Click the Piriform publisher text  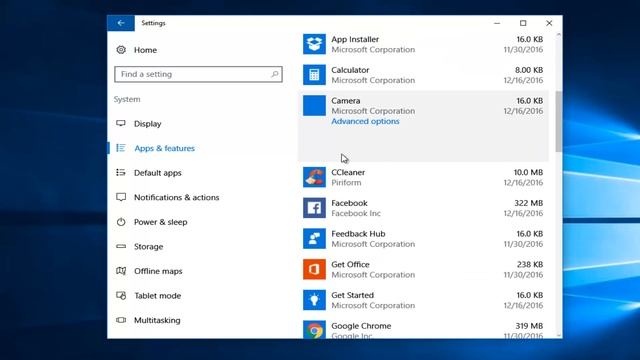tap(346, 182)
